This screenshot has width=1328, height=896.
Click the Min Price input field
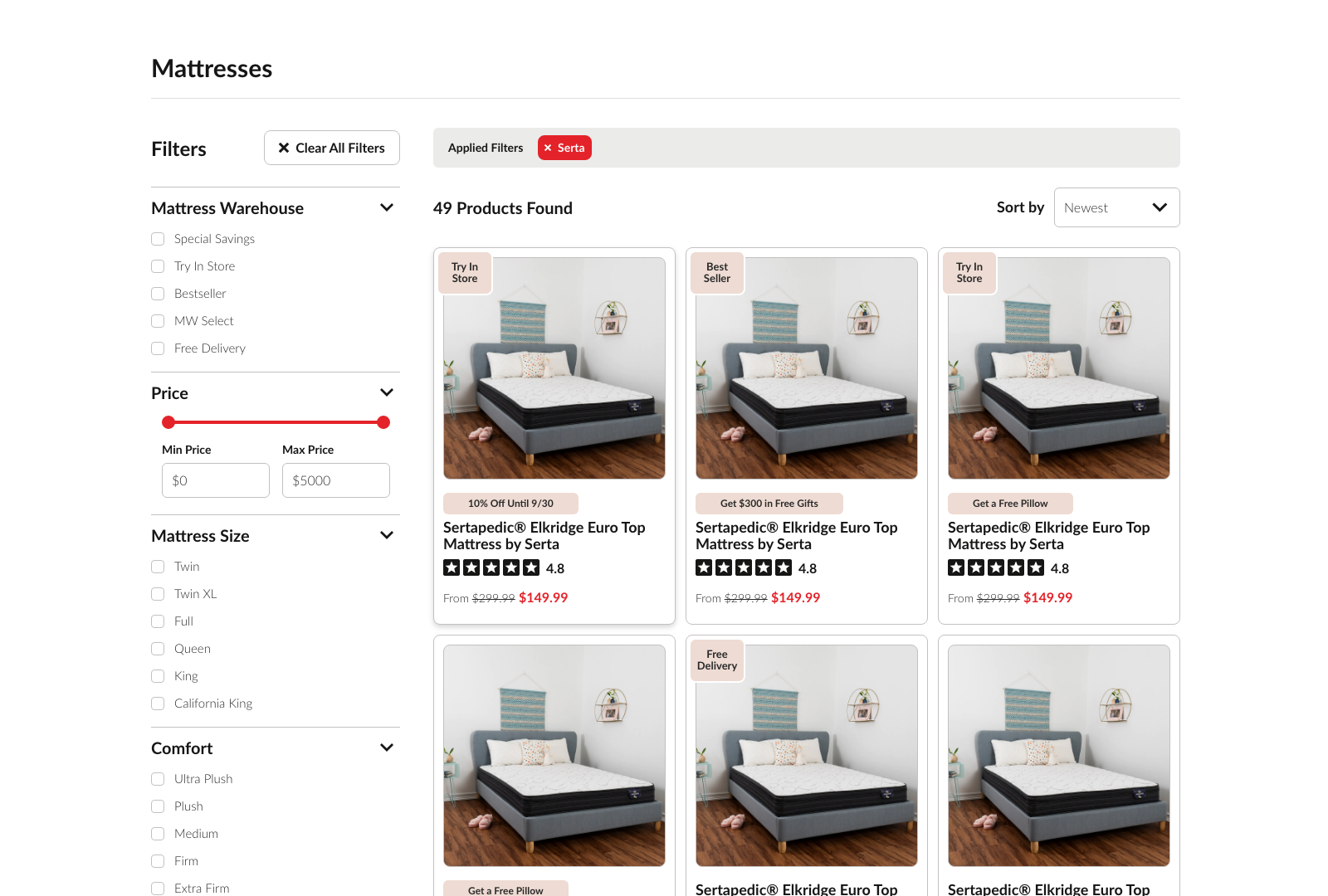[216, 480]
